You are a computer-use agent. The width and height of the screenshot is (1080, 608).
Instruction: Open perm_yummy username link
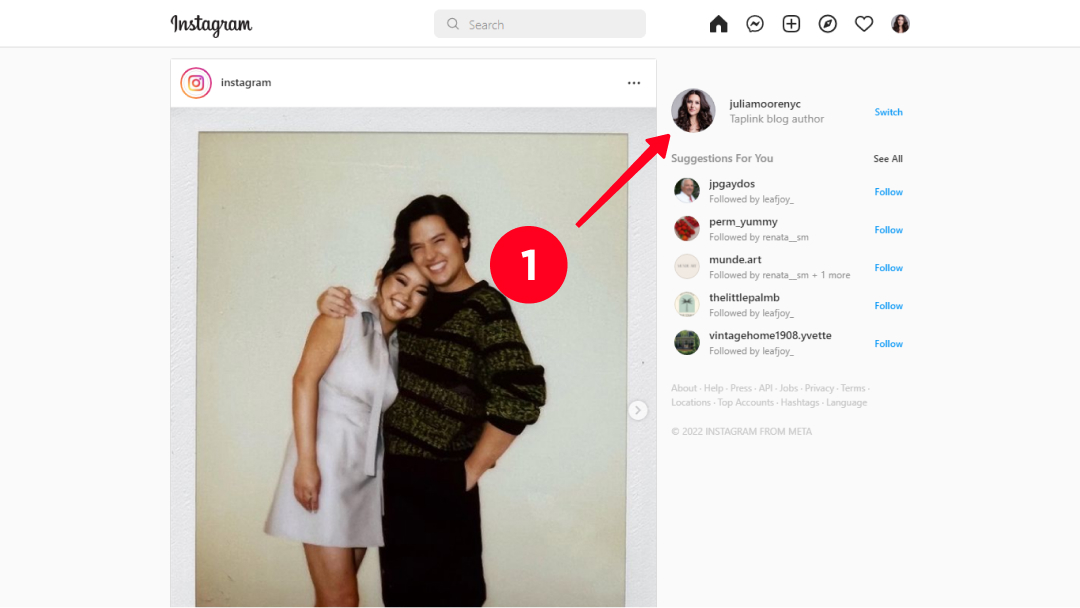743,222
